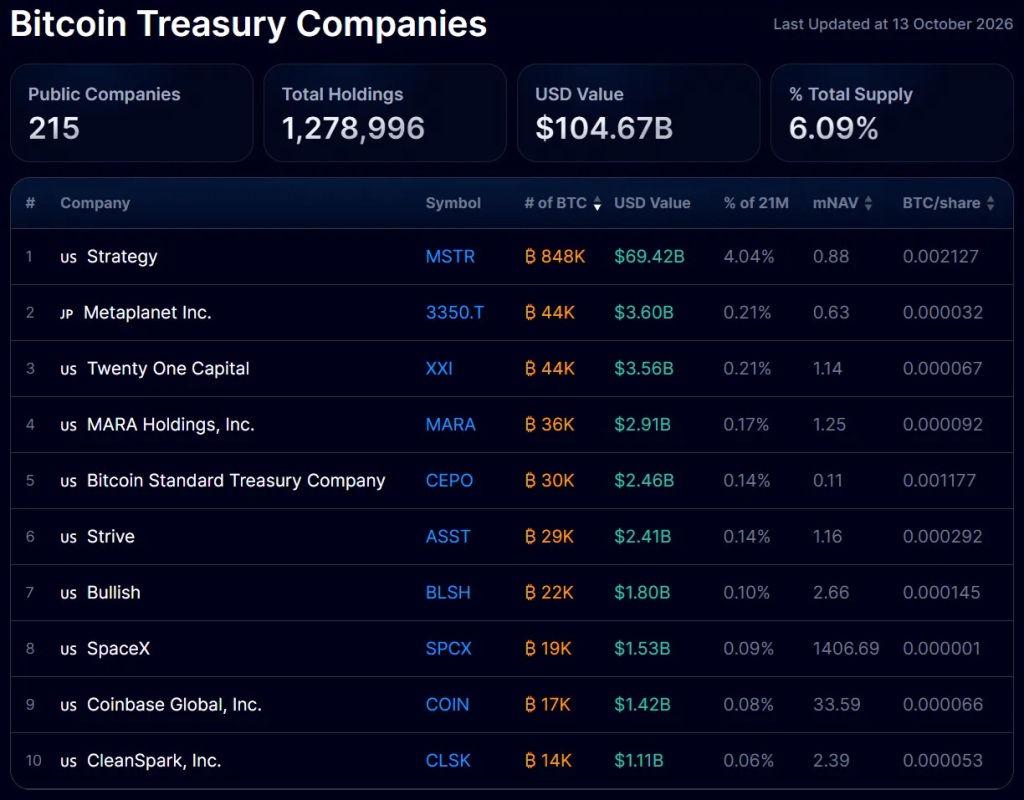Screen dimensions: 1024x800
Task: Click the Symbol column header
Action: 453,203
